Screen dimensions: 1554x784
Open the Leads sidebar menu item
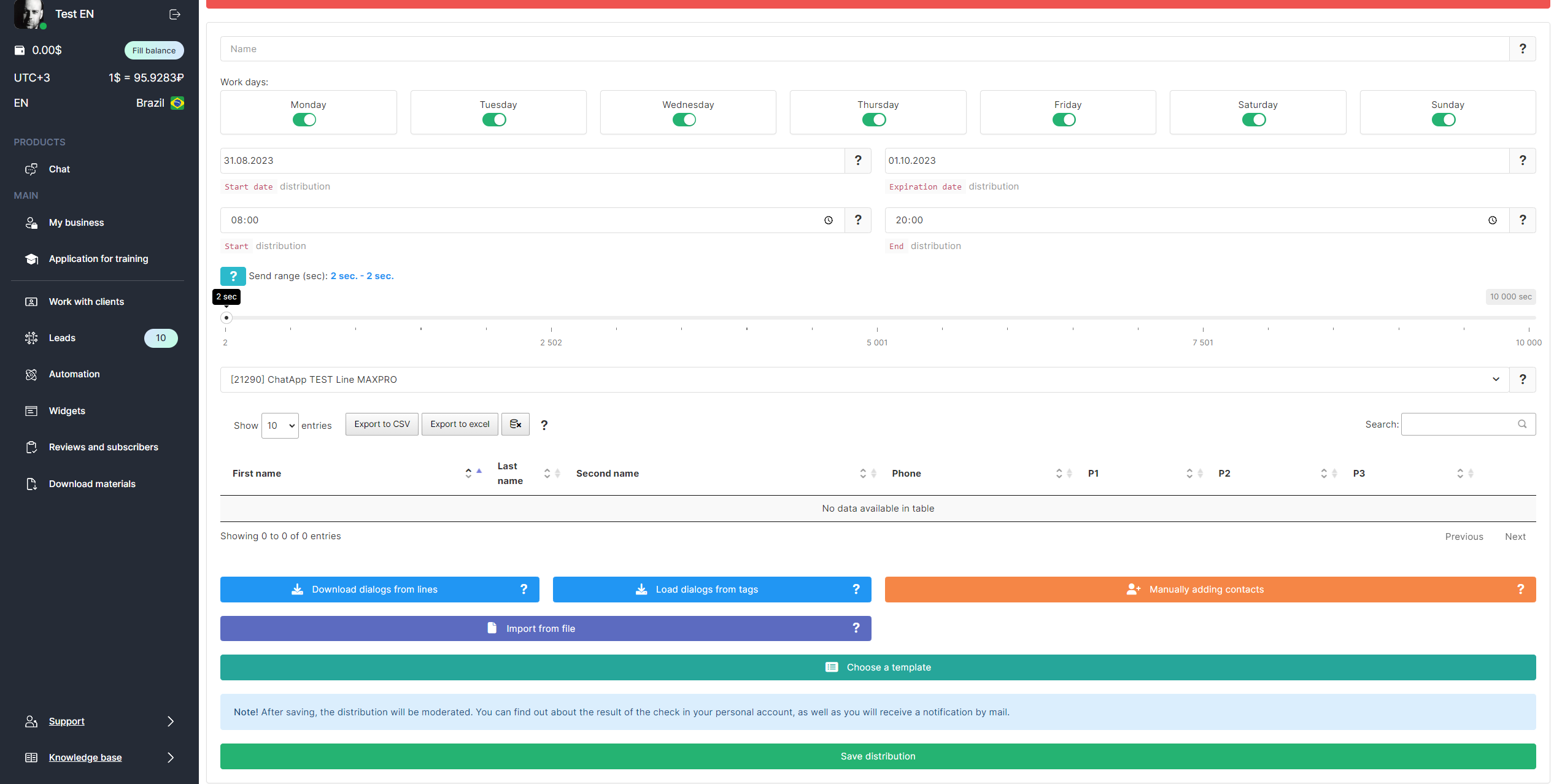tap(63, 338)
